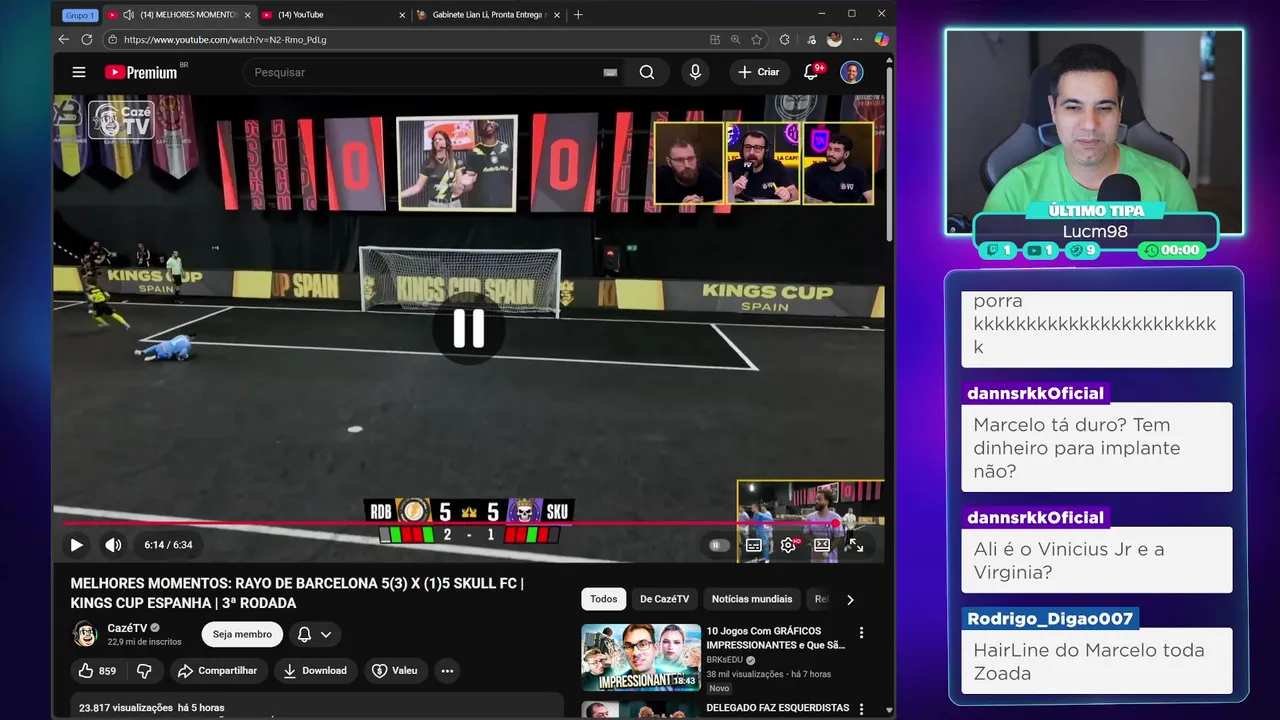
Task: Click dannsrkkOficial username above Marcelo tá duro message
Action: [1036, 393]
